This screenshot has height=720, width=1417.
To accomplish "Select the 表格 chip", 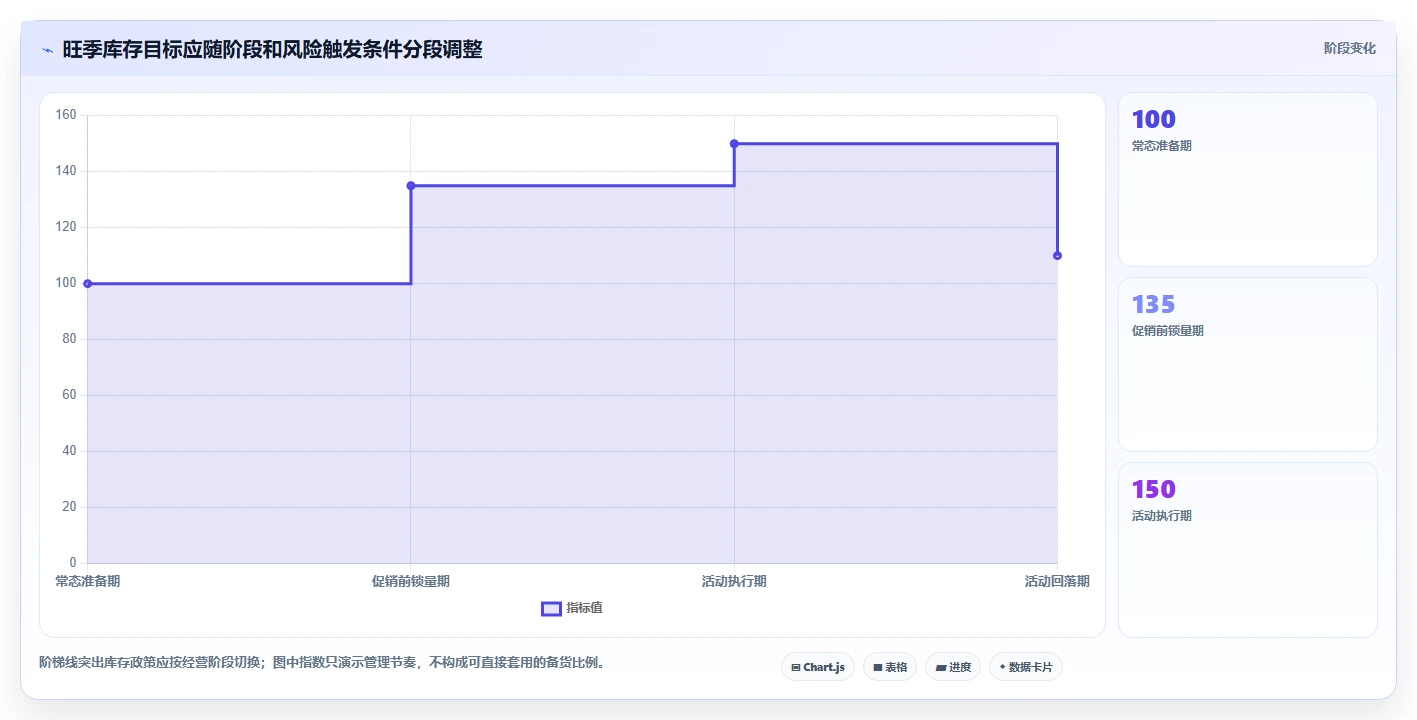I will click(890, 667).
